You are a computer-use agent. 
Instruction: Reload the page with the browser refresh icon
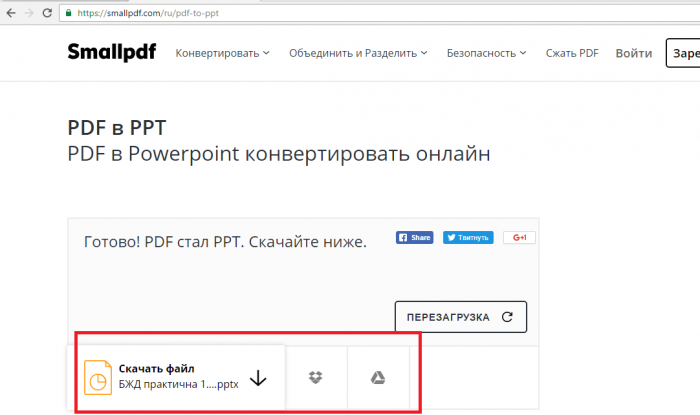click(46, 14)
